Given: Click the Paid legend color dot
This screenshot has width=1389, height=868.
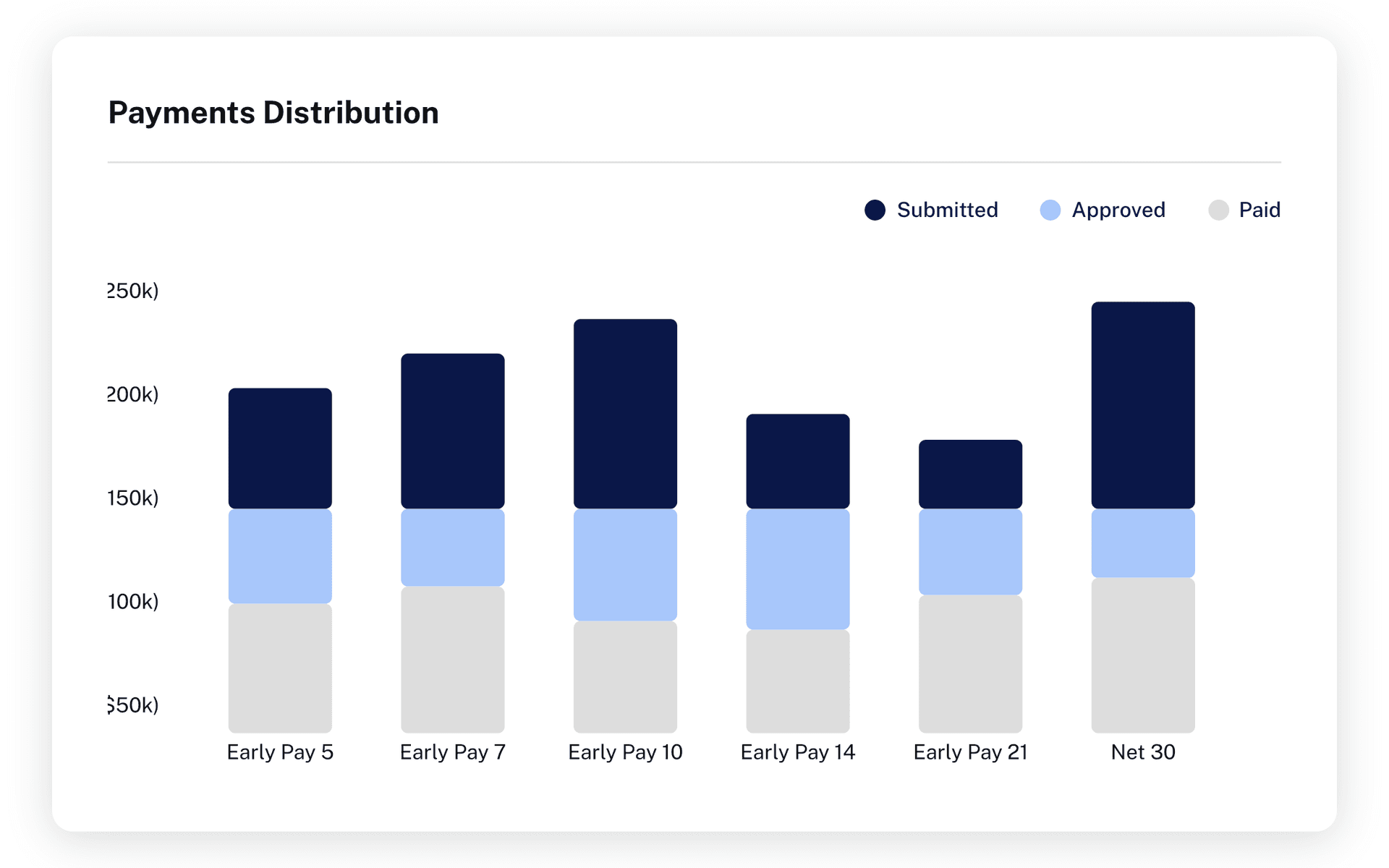Looking at the screenshot, I should (1218, 210).
